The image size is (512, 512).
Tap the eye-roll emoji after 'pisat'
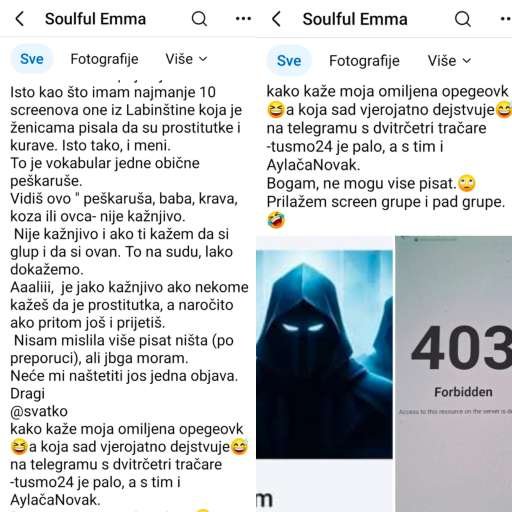click(467, 183)
